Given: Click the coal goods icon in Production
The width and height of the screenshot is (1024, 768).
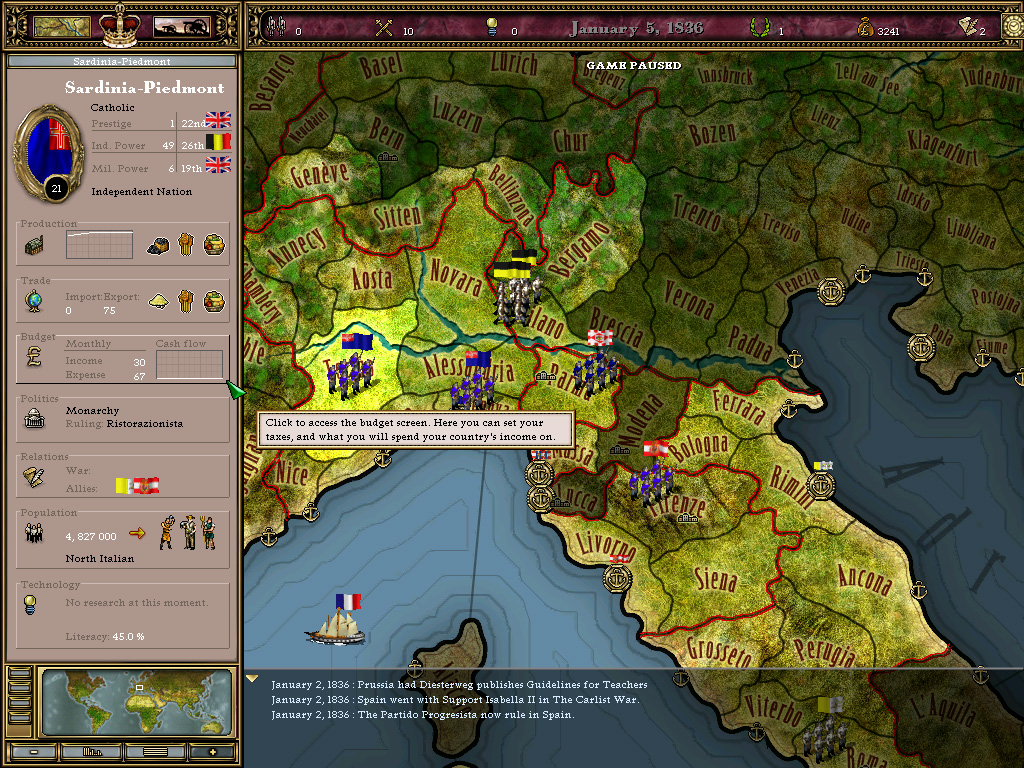Looking at the screenshot, I should tap(158, 245).
